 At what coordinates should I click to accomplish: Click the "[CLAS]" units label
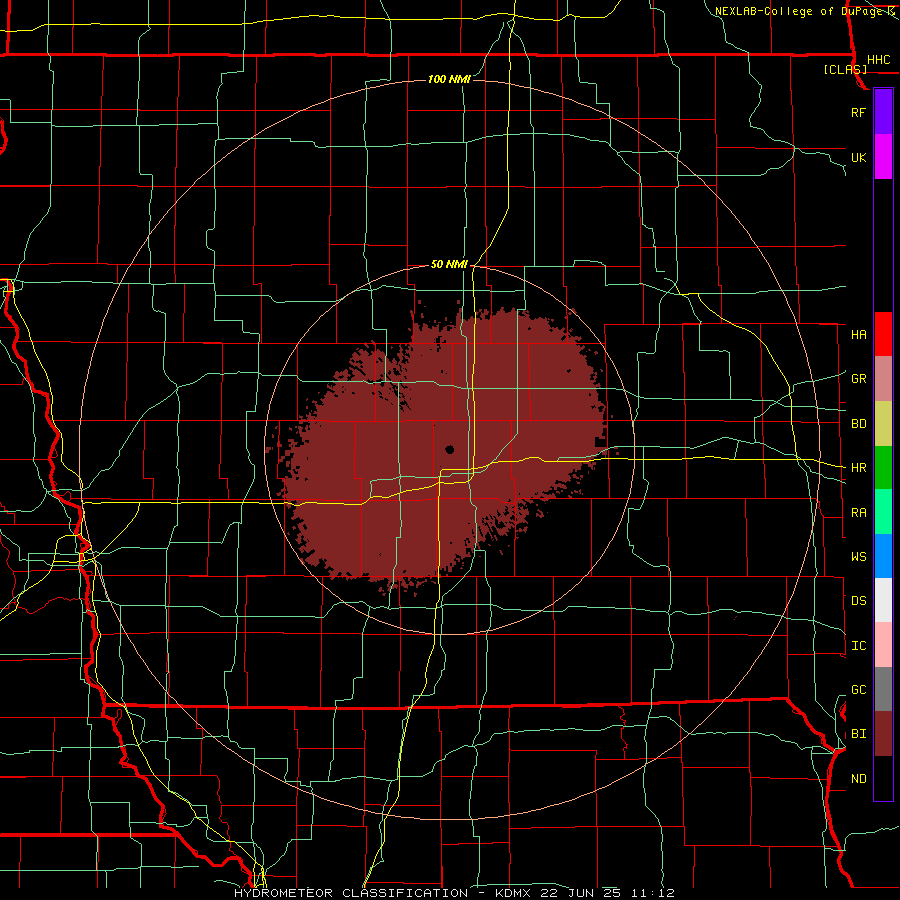845,70
